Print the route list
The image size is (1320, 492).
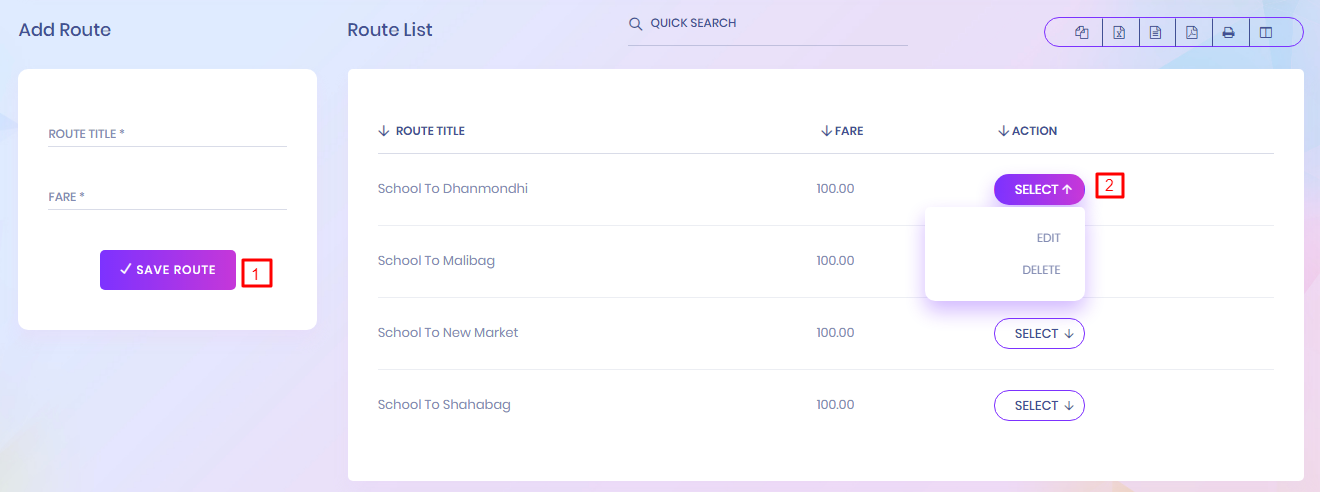pyautogui.click(x=1228, y=33)
